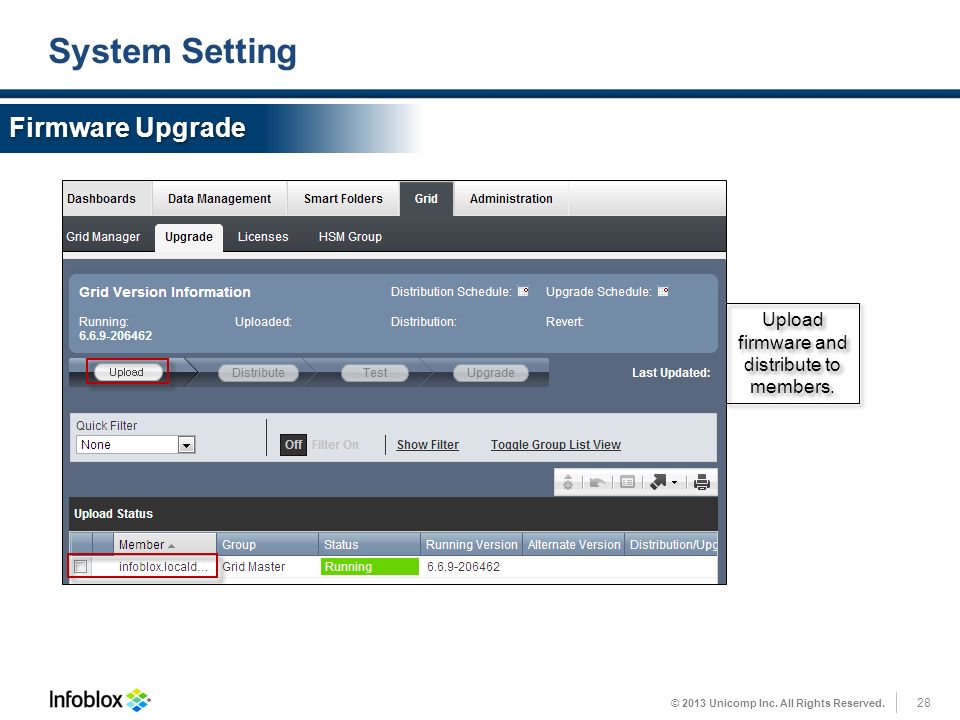
Task: Expand the export icon dropdown arrow
Action: point(674,482)
